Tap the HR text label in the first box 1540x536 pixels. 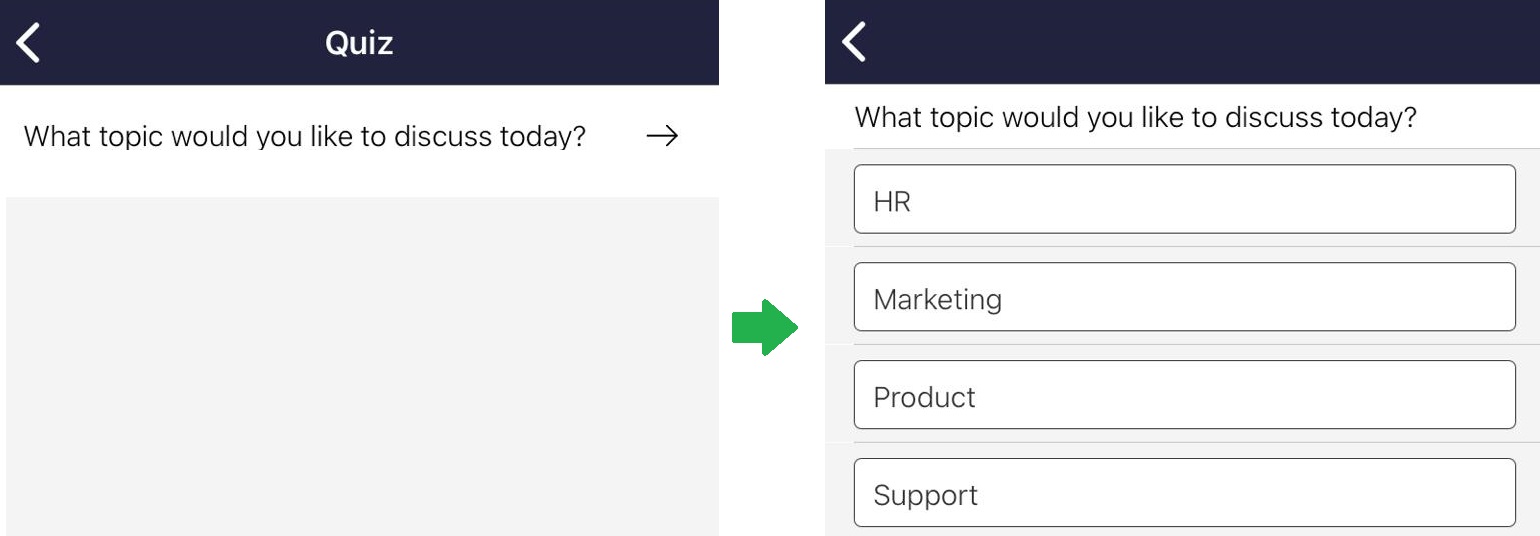[x=892, y=202]
